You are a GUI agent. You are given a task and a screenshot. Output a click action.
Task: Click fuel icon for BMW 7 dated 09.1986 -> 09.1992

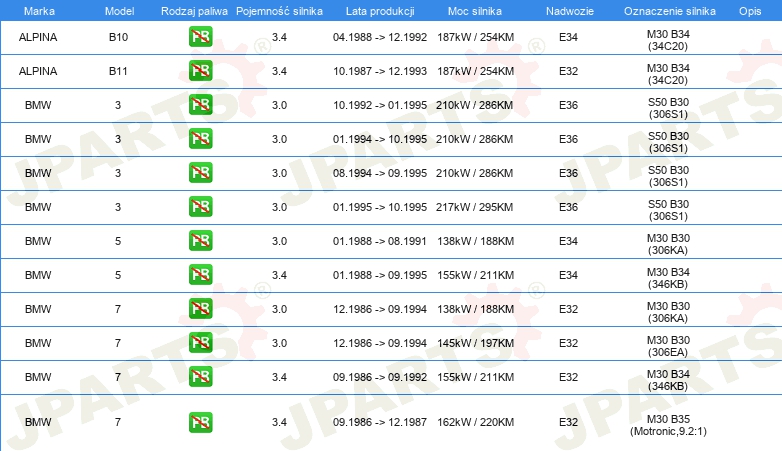pos(200,376)
